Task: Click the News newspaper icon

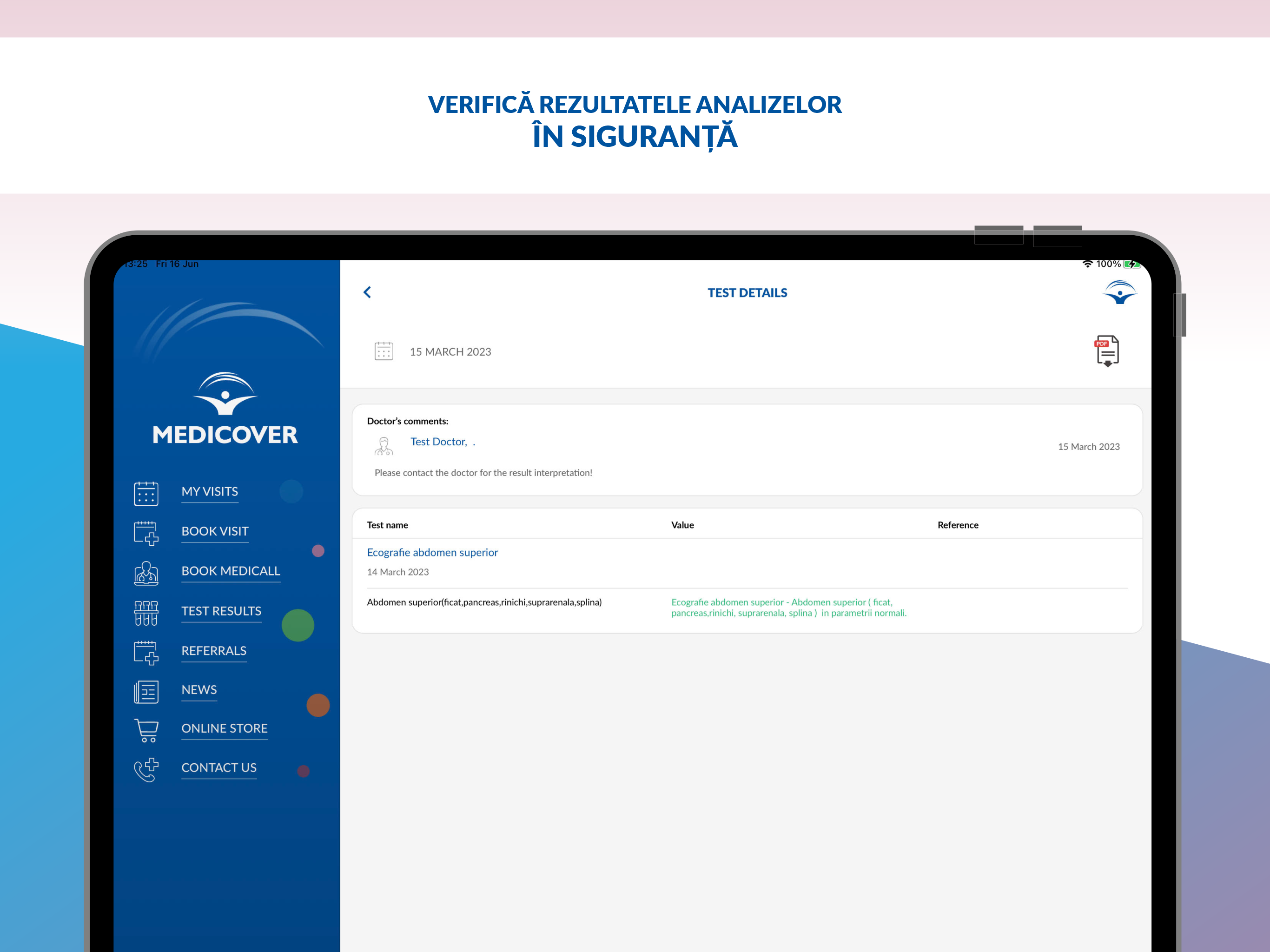Action: click(x=146, y=692)
